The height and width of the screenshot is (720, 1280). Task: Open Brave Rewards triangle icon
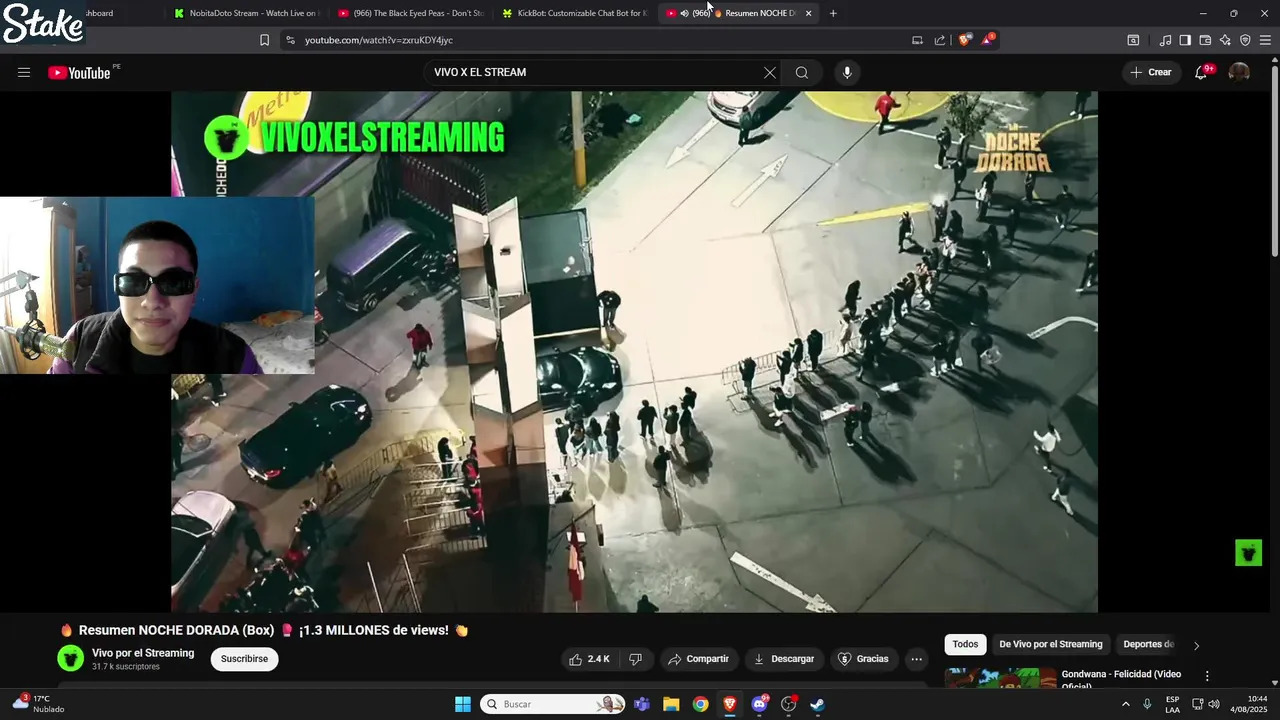tap(988, 40)
